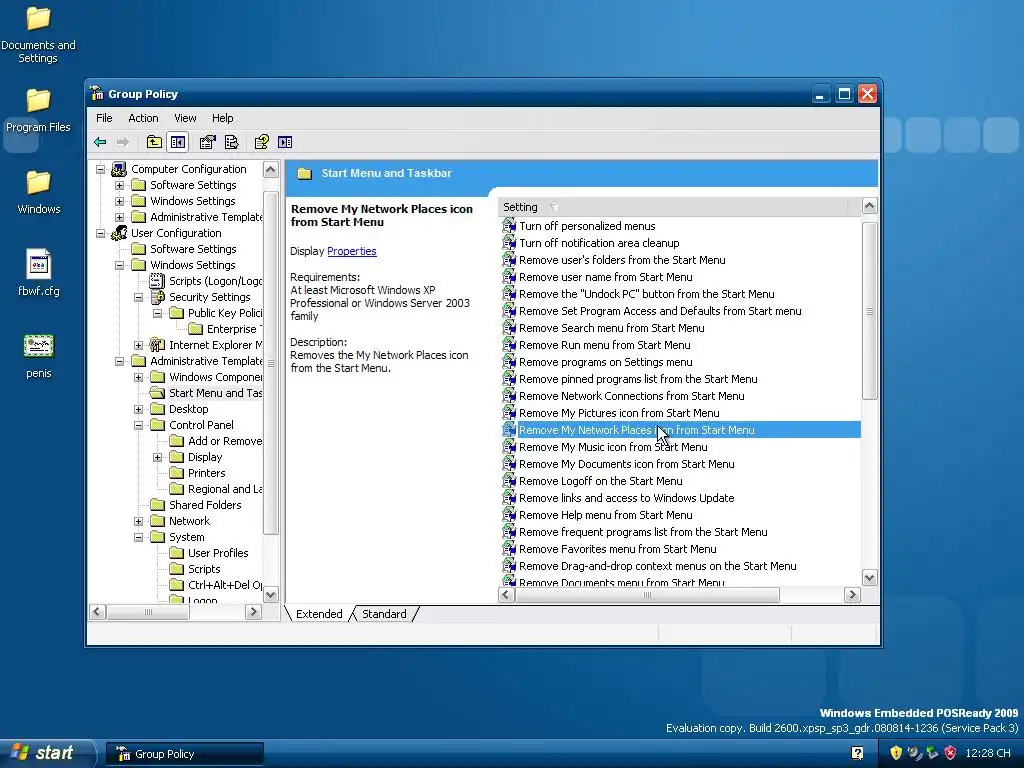The width and height of the screenshot is (1024, 768).
Task: Expand the Windows Components node
Action: click(138, 377)
